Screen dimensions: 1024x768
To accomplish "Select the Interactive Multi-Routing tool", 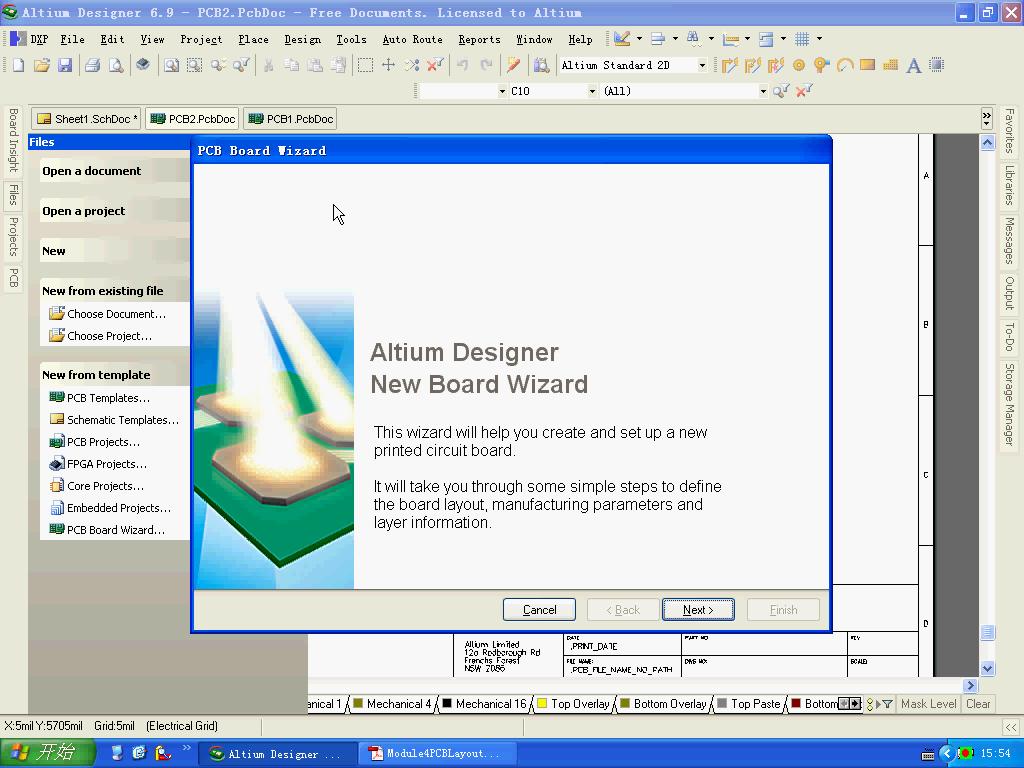I will point(752,65).
